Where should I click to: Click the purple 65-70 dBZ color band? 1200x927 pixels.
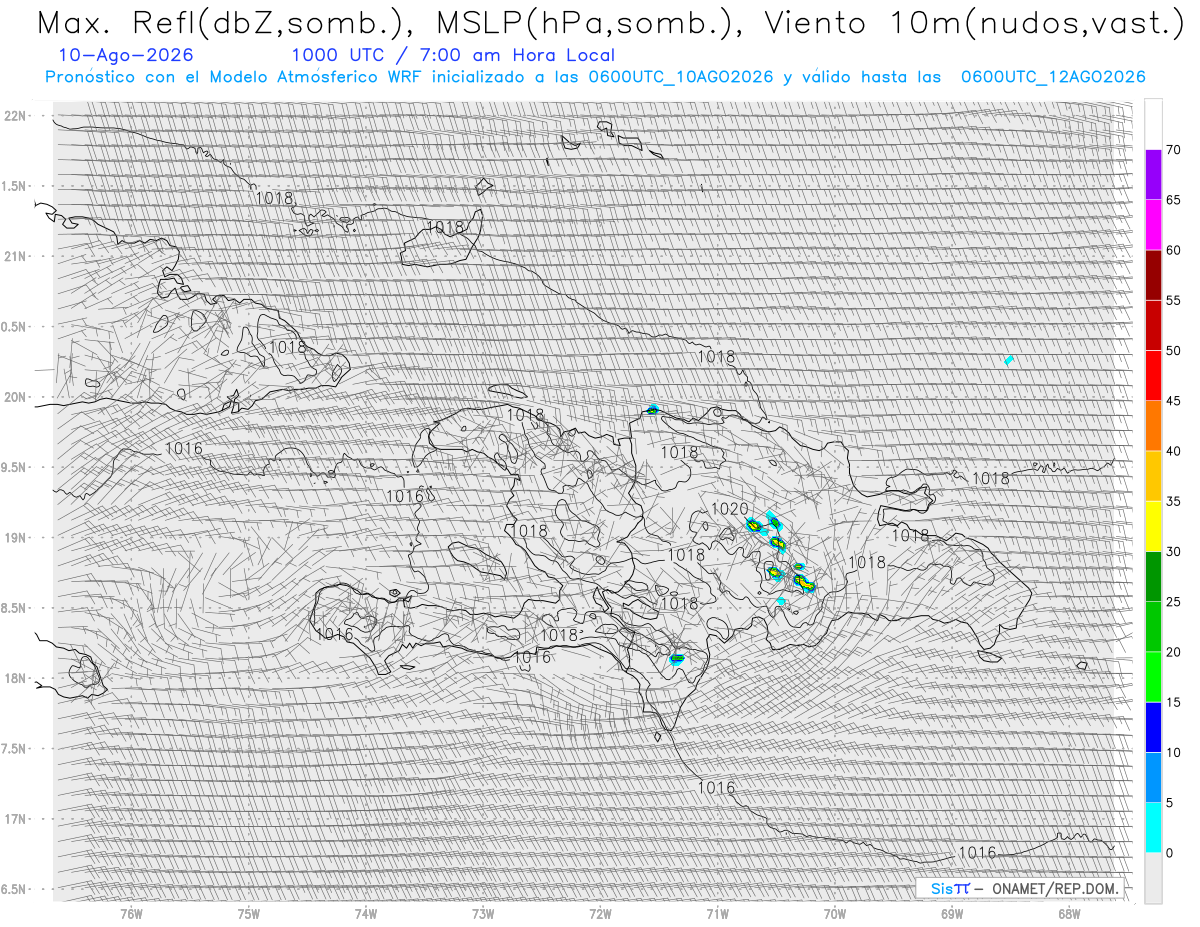click(x=1153, y=175)
